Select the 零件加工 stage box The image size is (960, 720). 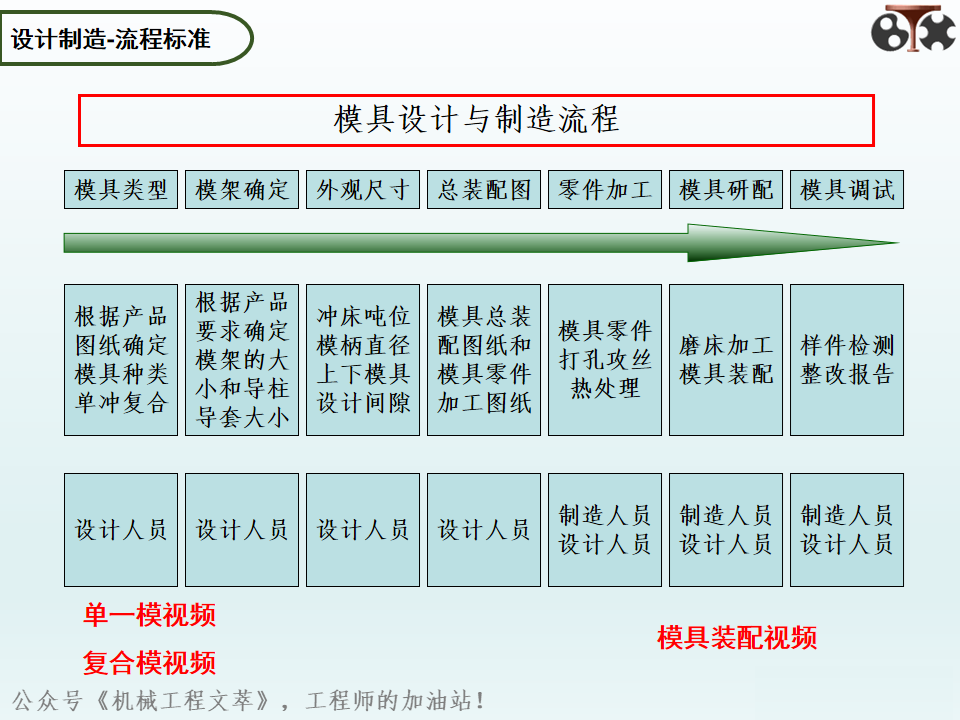coord(605,190)
